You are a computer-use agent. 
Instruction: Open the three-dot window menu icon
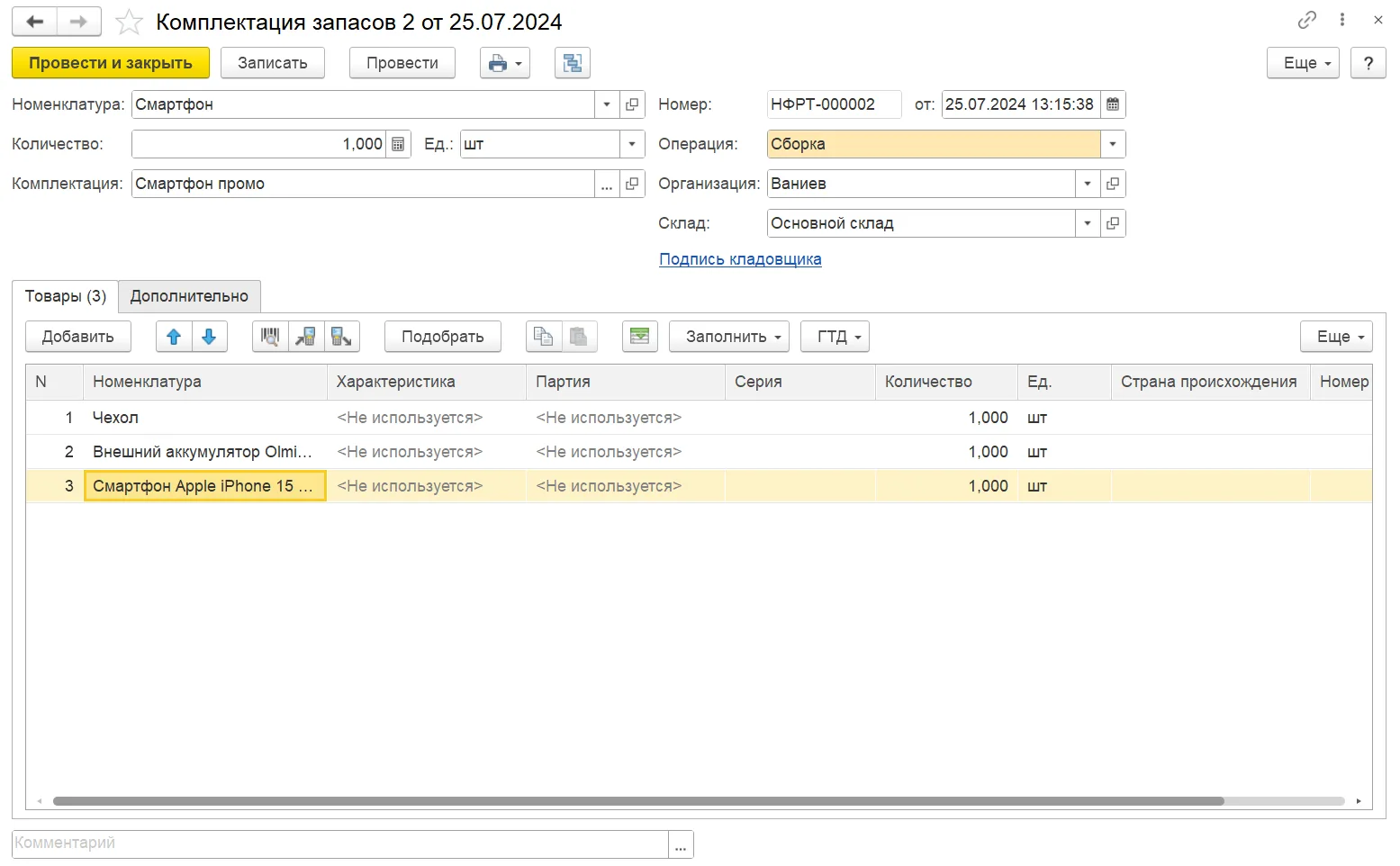(x=1342, y=20)
